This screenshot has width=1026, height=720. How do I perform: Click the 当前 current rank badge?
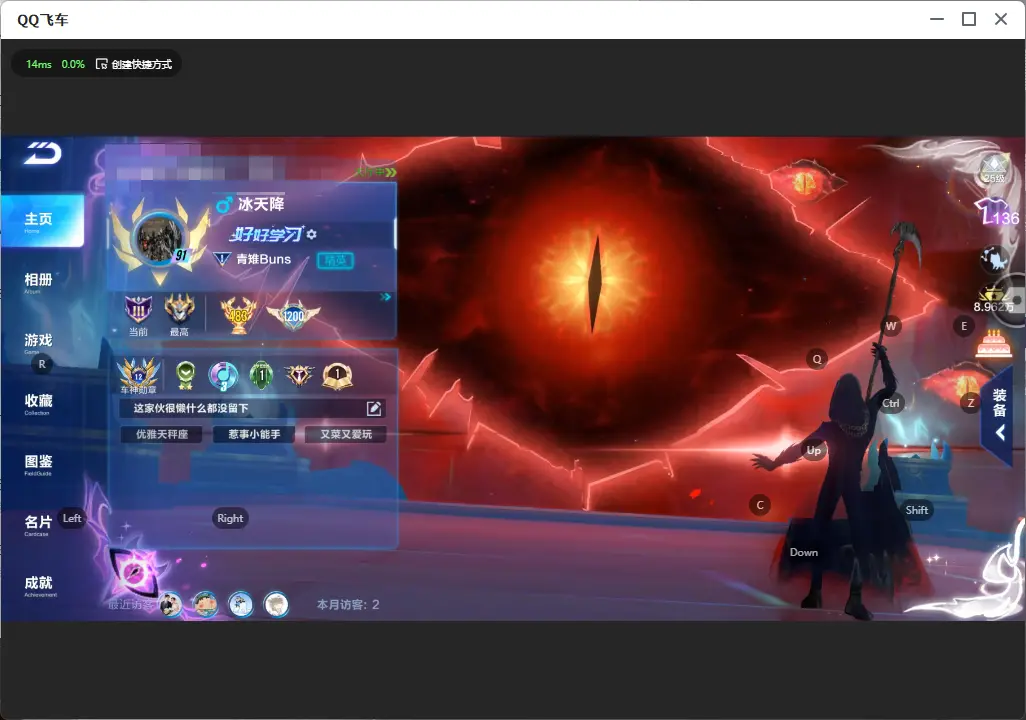(138, 314)
